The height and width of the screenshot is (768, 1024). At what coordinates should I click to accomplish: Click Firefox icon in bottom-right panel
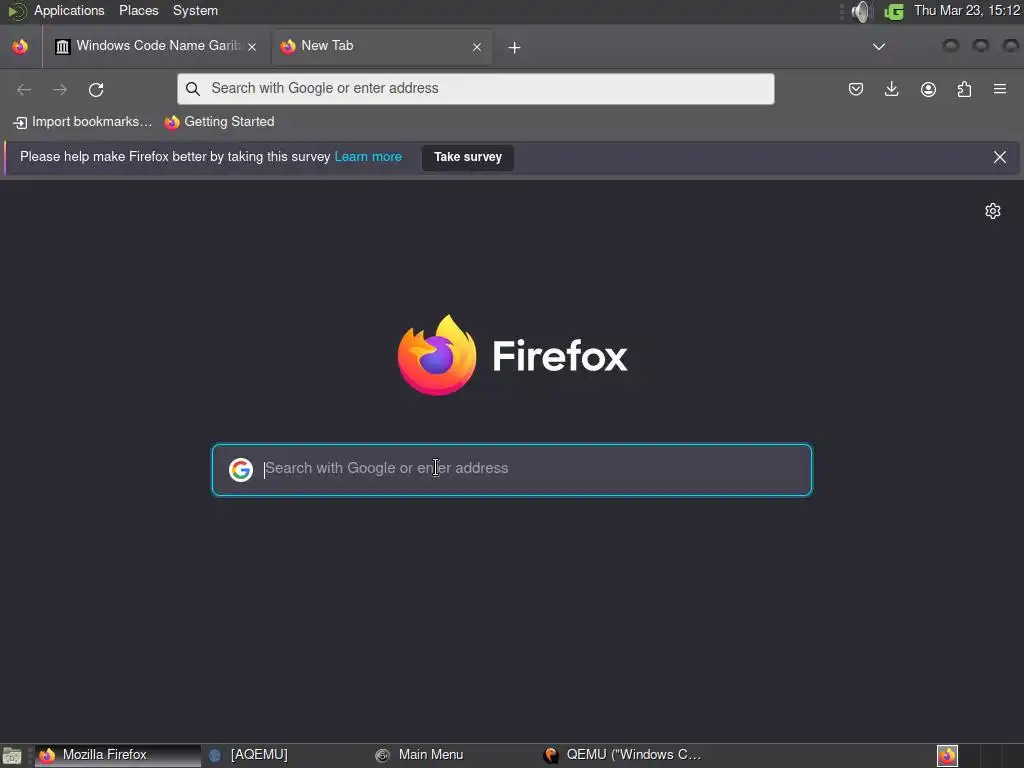947,756
